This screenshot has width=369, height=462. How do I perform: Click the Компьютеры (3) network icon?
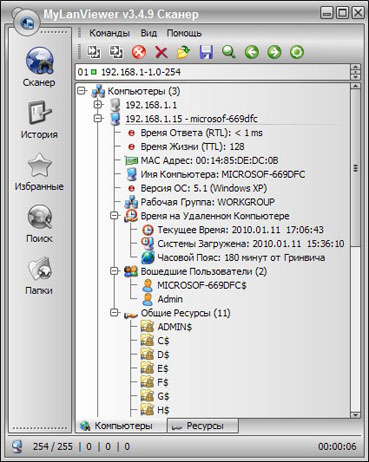(98, 91)
